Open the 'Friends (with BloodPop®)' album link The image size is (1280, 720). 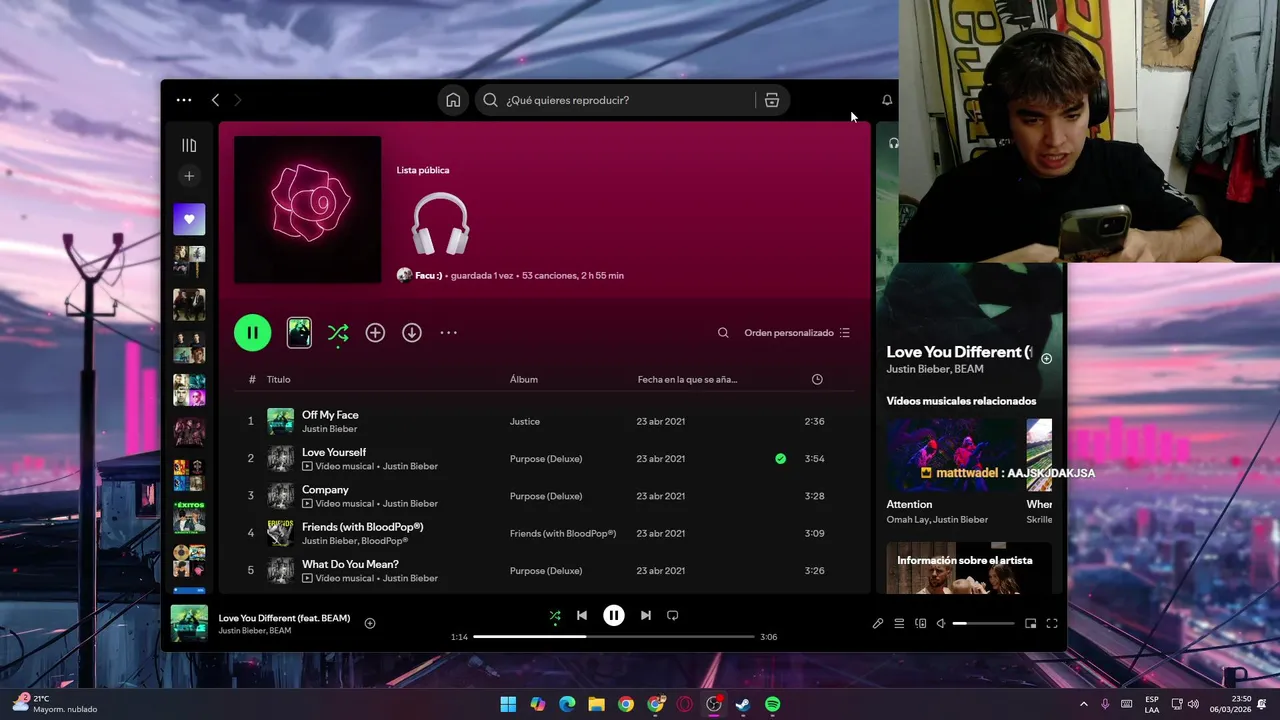[563, 534]
